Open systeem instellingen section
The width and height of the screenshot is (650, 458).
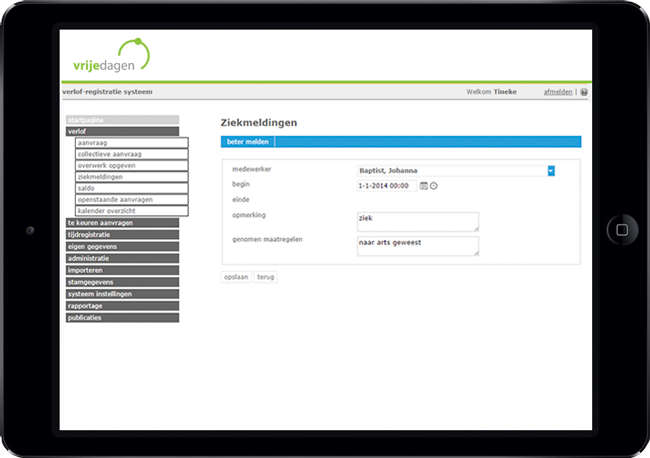(x=122, y=294)
